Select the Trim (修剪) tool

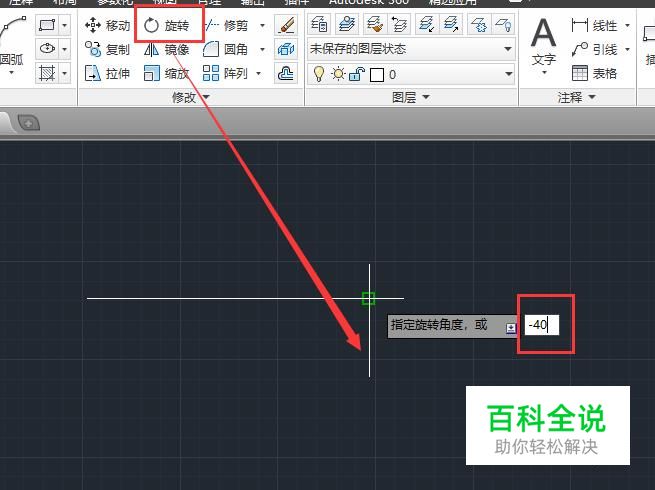coord(226,25)
